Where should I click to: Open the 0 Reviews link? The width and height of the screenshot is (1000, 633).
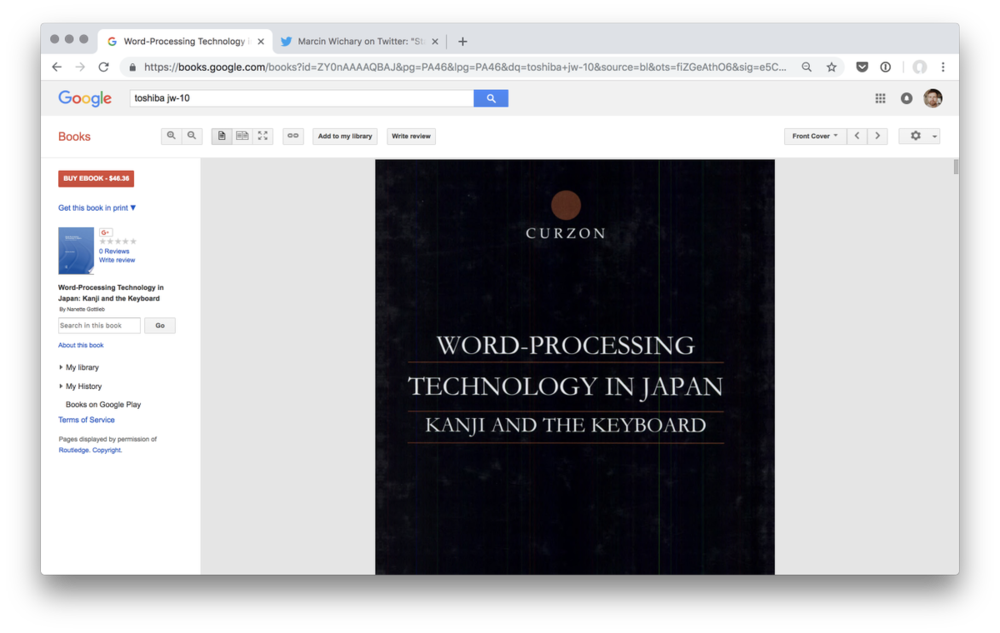tap(114, 251)
